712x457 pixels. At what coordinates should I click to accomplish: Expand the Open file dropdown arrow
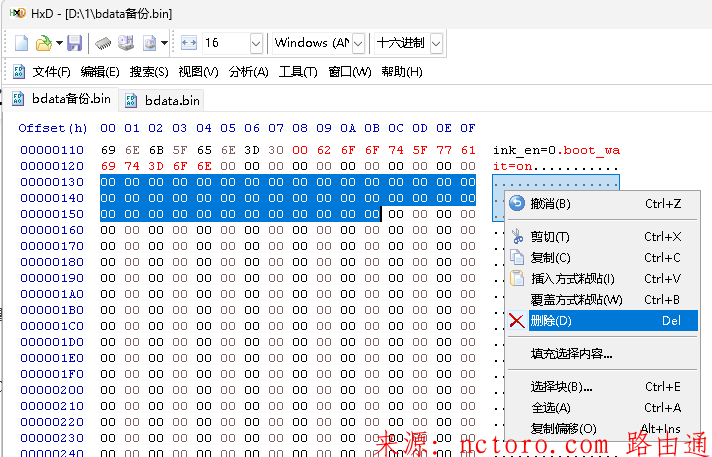coord(59,43)
